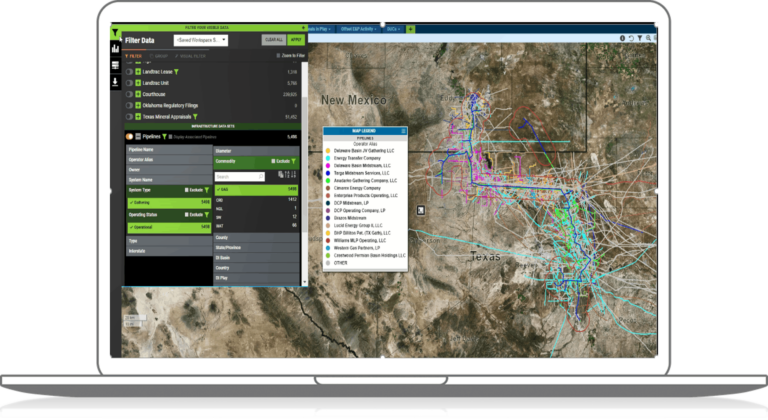The image size is (768, 420).
Task: Click the green add-tab plus button
Action: tap(410, 29)
